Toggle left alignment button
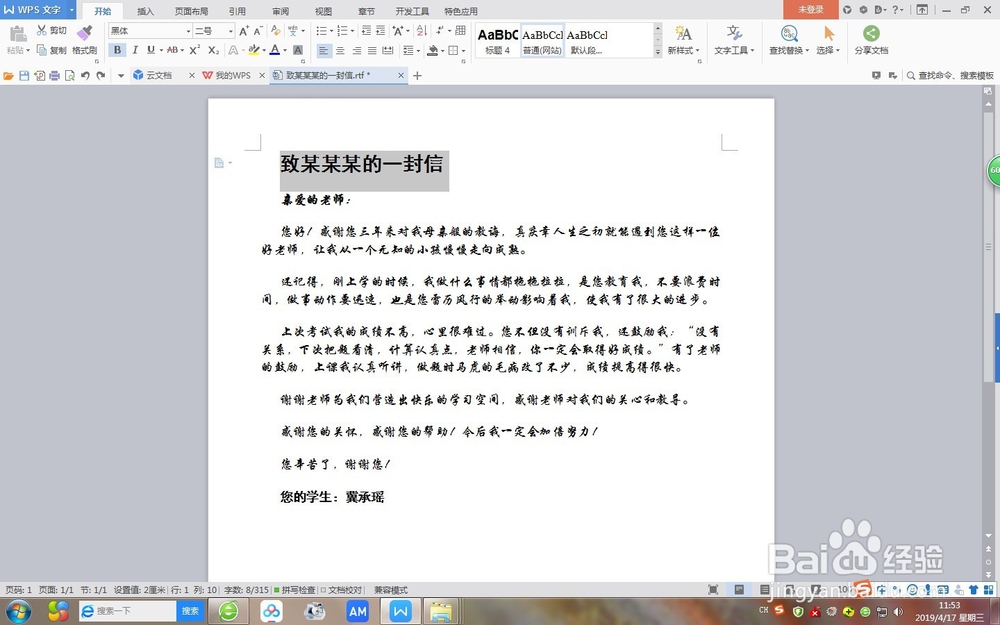 pos(325,50)
